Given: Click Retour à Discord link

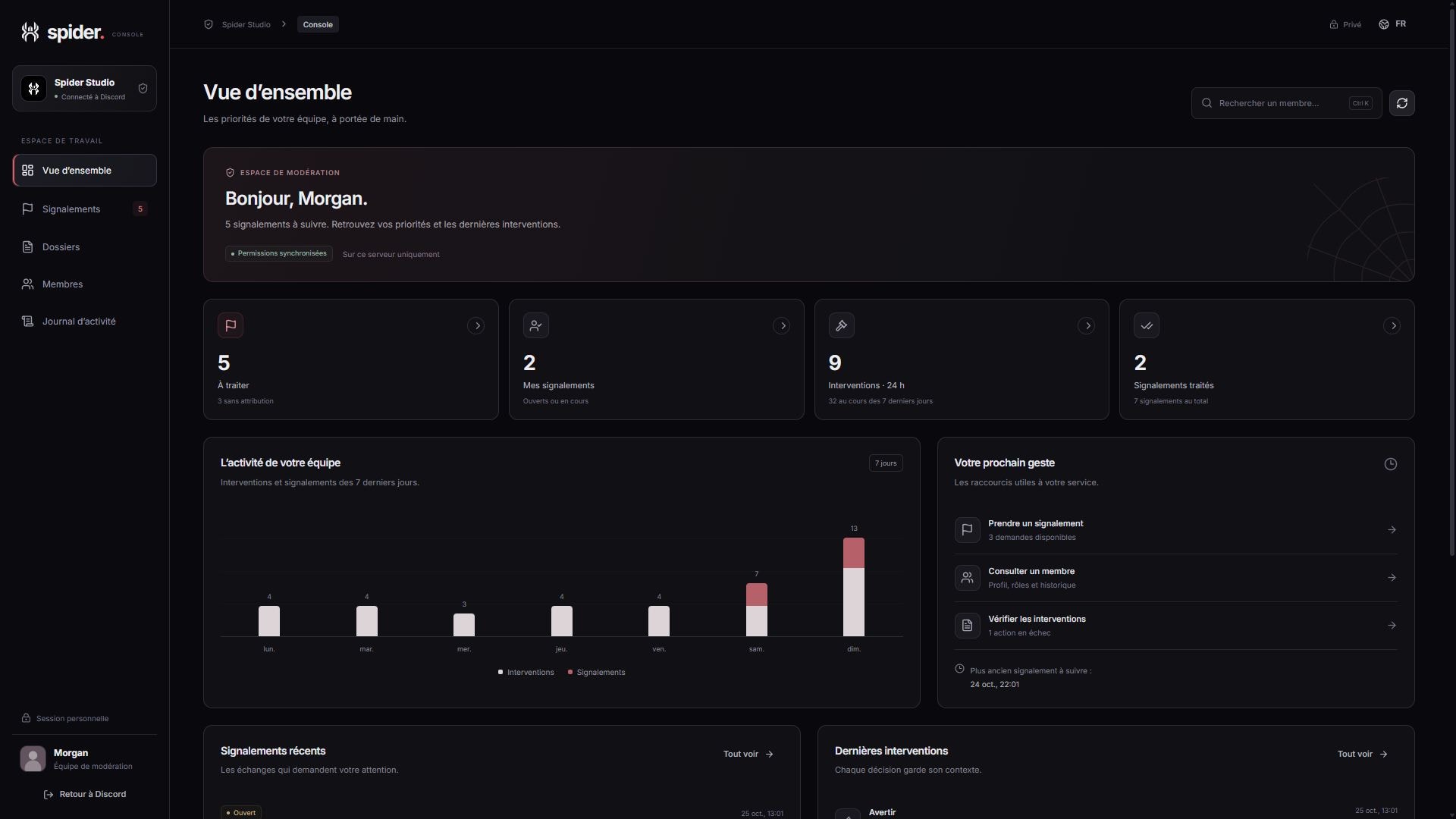Looking at the screenshot, I should point(85,795).
